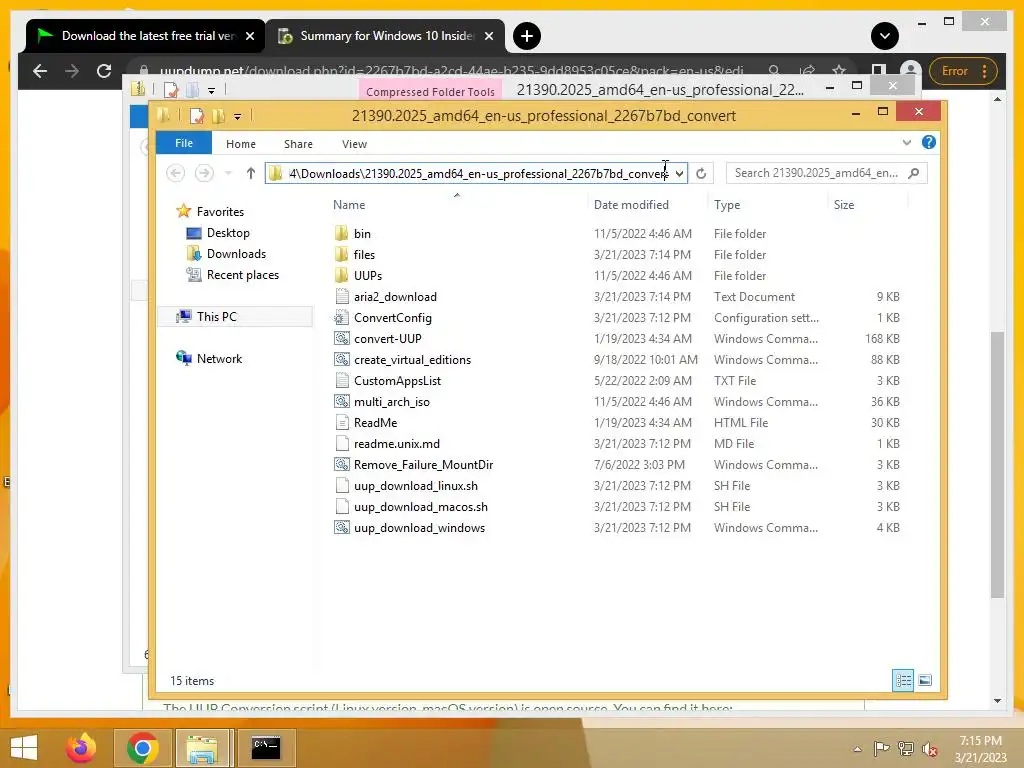The height and width of the screenshot is (768, 1024).
Task: Click the Action Center flag tray icon
Action: pos(881,749)
